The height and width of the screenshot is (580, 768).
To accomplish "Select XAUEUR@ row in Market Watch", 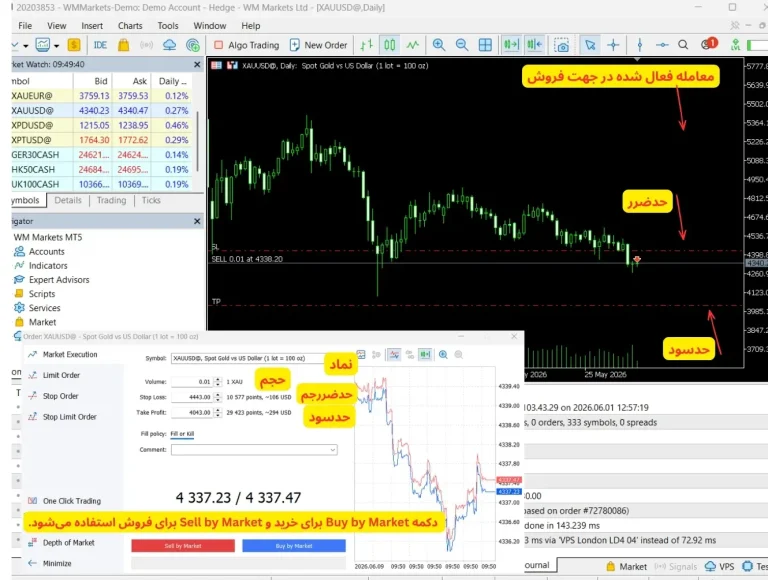I will [101, 96].
